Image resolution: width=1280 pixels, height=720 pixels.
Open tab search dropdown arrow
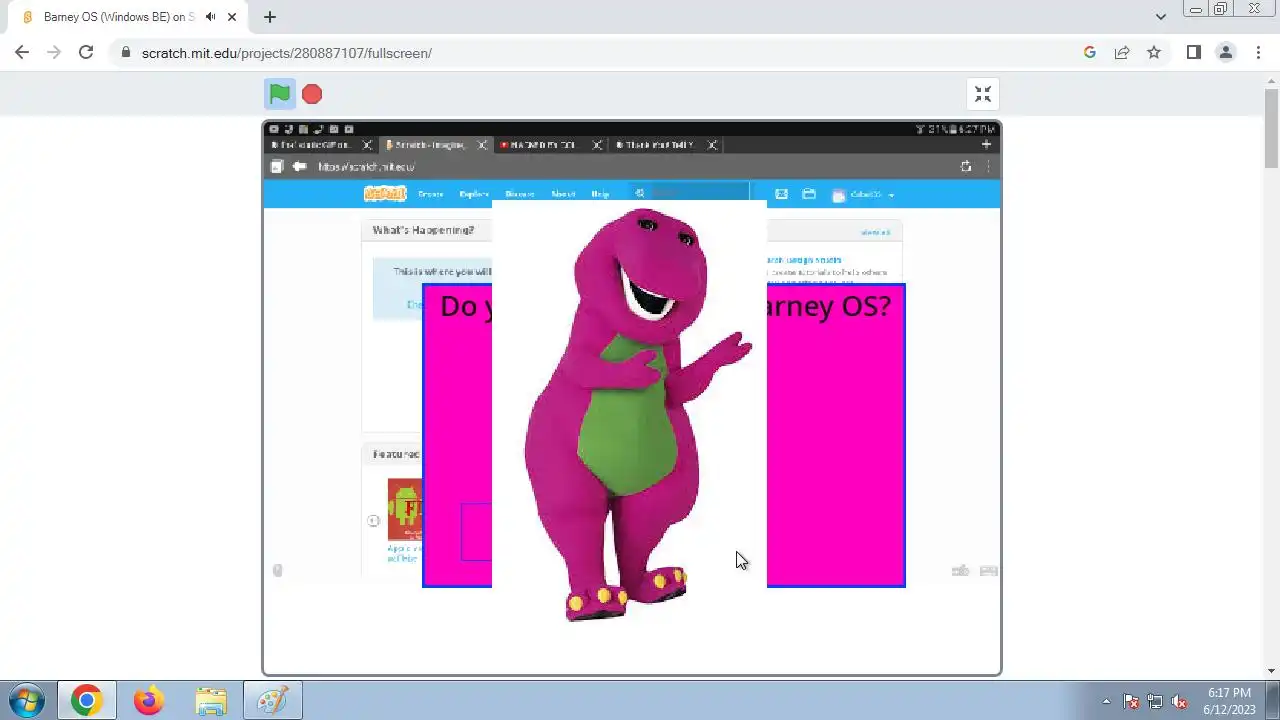[x=1161, y=17]
